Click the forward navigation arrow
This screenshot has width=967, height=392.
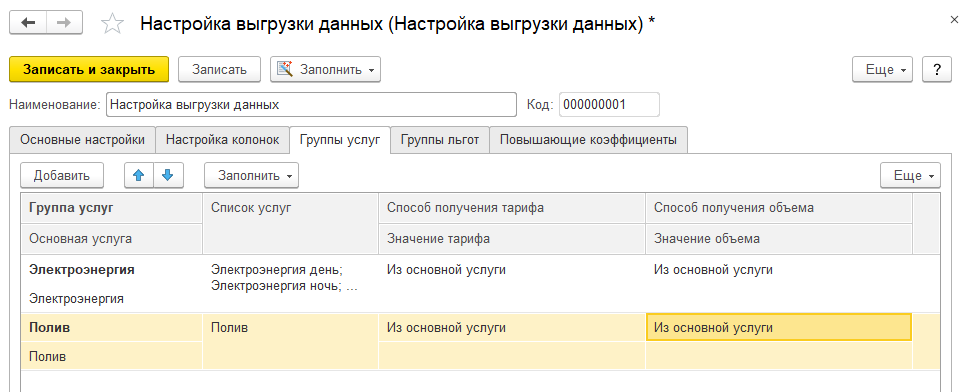(65, 23)
